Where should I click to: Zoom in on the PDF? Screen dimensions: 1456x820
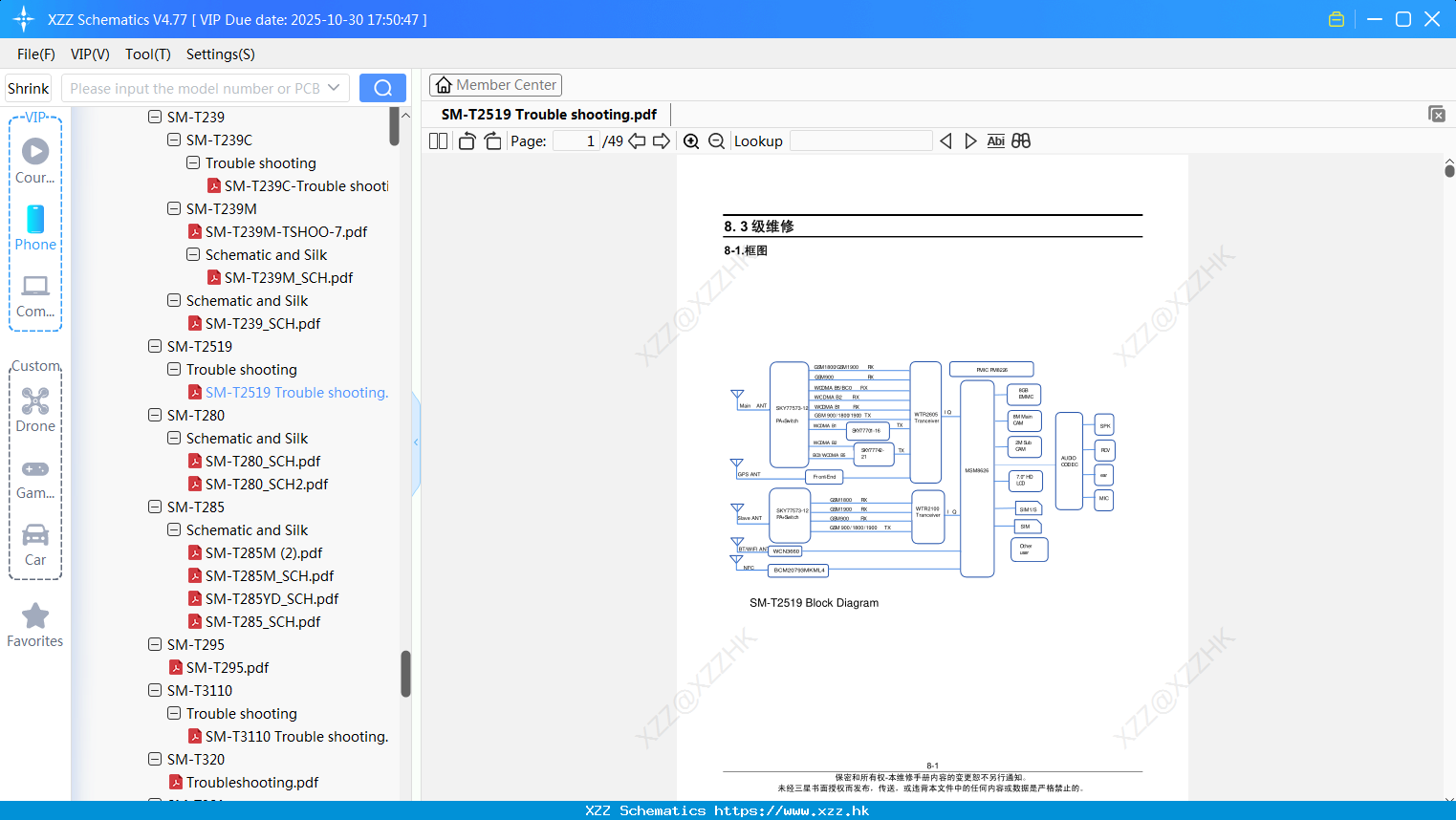point(691,140)
